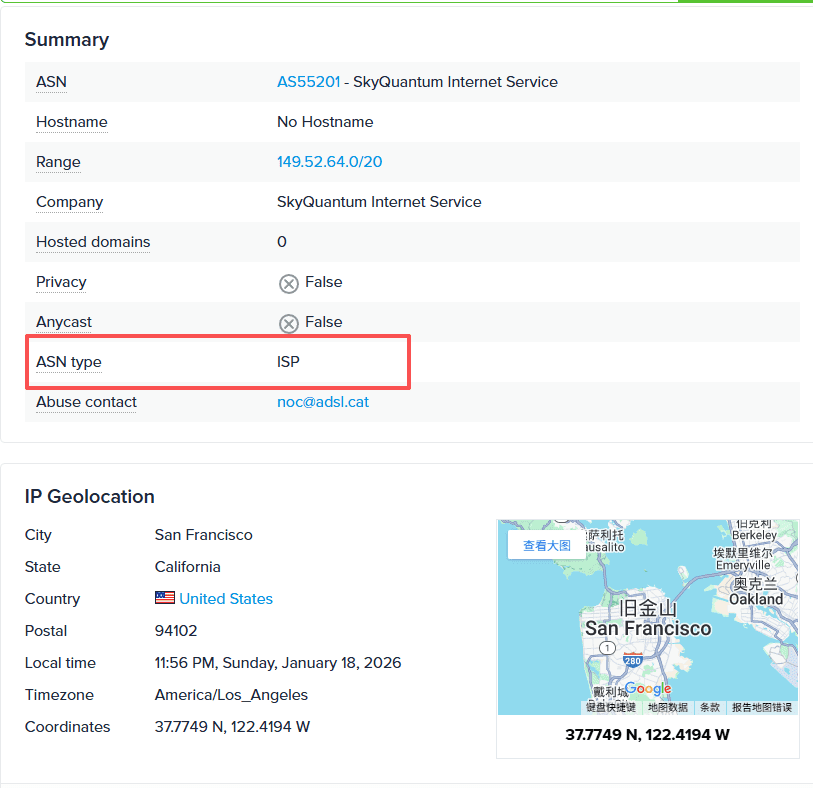Click the X icon beside Anycast False
Image resolution: width=813 pixels, height=788 pixels.
click(288, 323)
